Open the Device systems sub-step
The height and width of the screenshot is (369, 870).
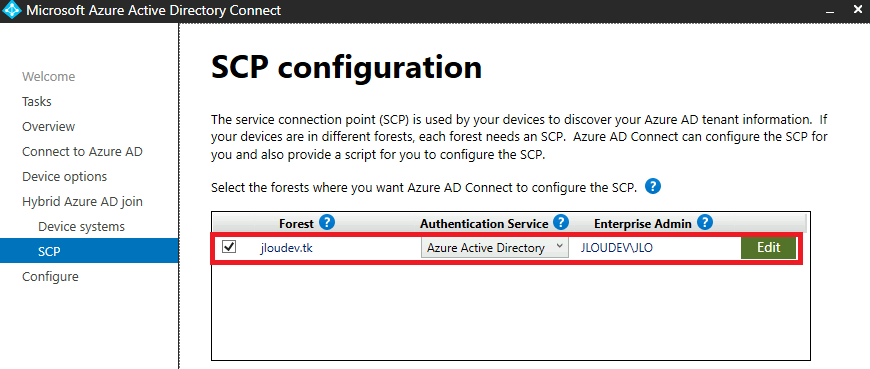[82, 226]
